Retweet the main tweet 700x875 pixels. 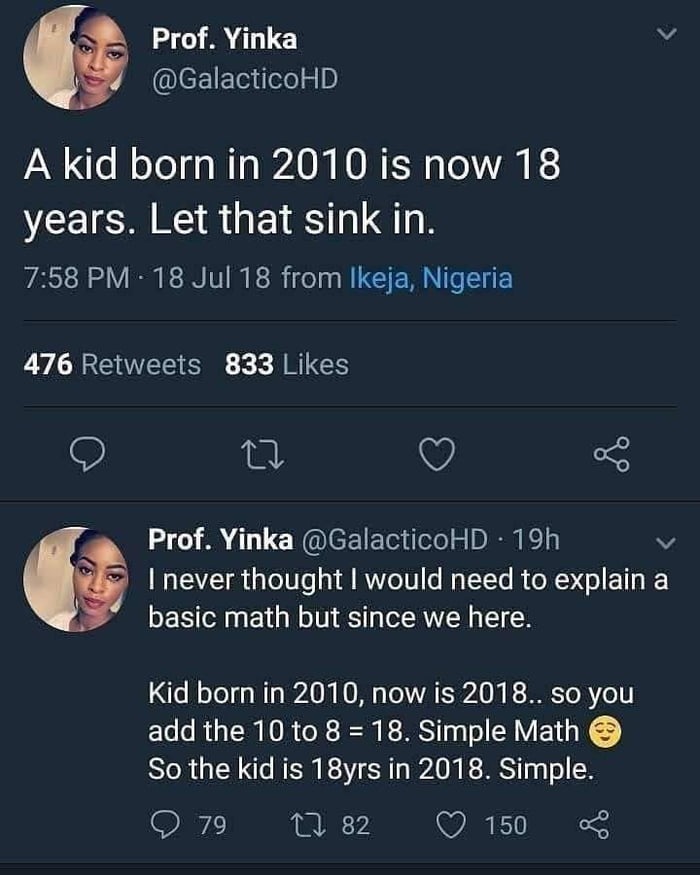(x=263, y=455)
